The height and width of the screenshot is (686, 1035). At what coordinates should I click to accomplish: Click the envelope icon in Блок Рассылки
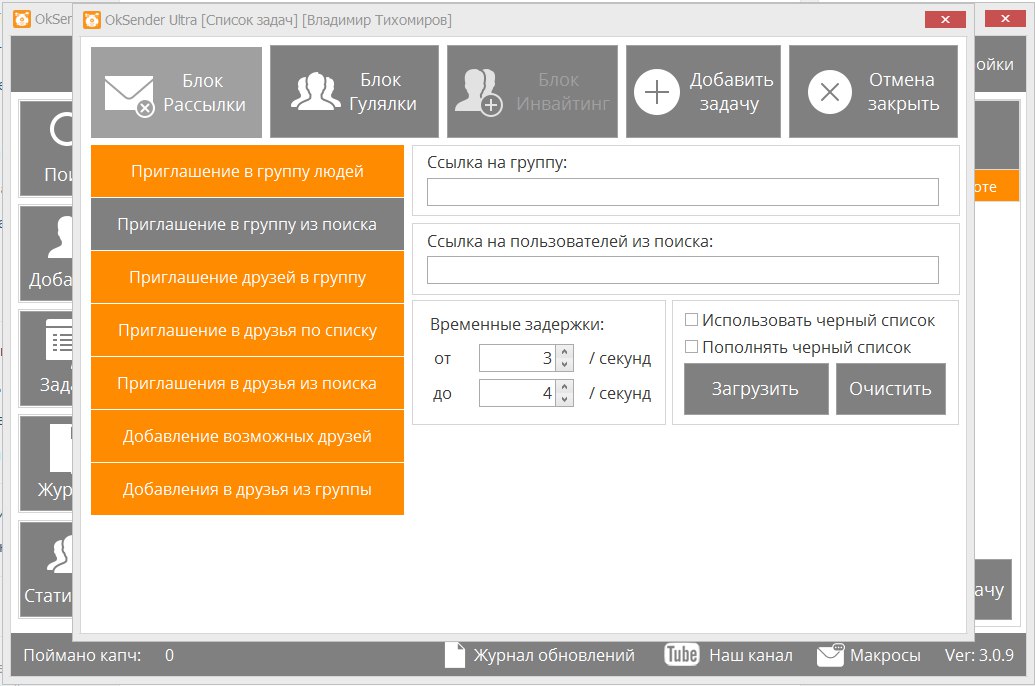129,94
